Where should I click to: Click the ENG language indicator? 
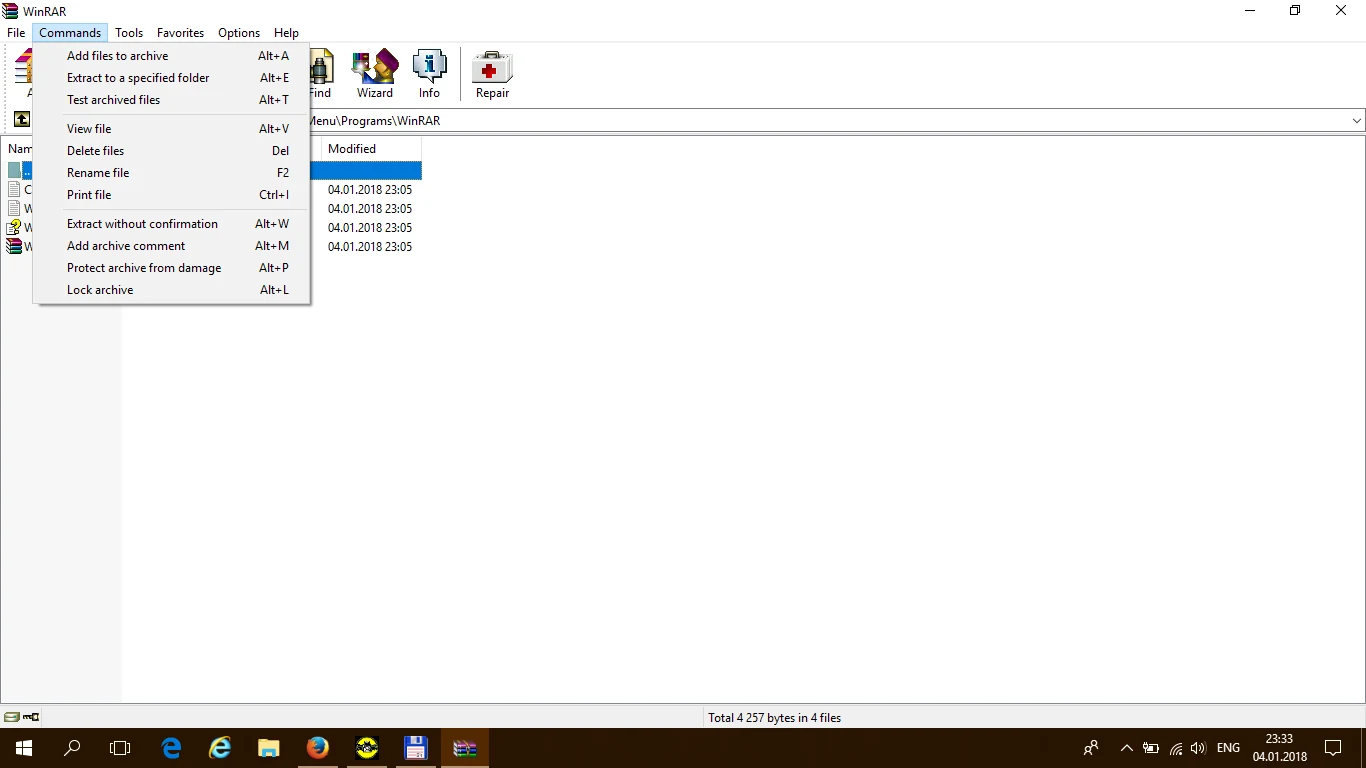point(1228,748)
